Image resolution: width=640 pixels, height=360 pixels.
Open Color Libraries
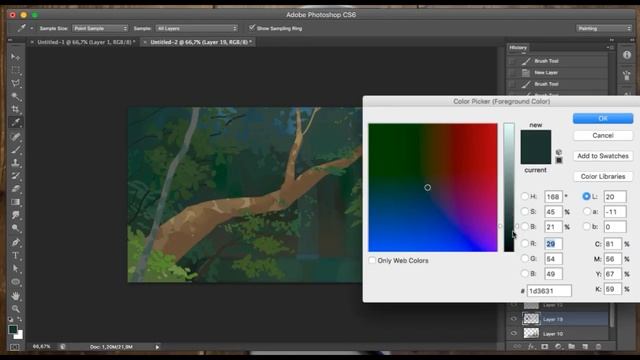tap(603, 176)
